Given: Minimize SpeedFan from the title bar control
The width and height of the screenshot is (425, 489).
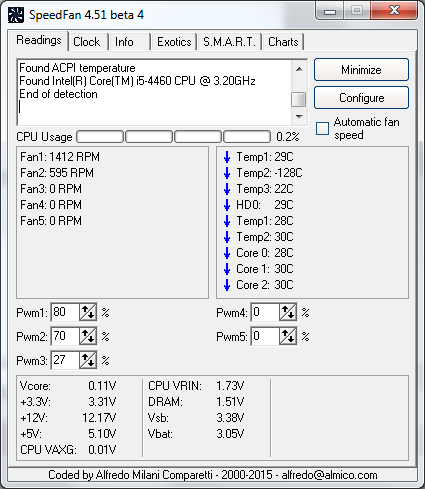Looking at the screenshot, I should click(330, 12).
